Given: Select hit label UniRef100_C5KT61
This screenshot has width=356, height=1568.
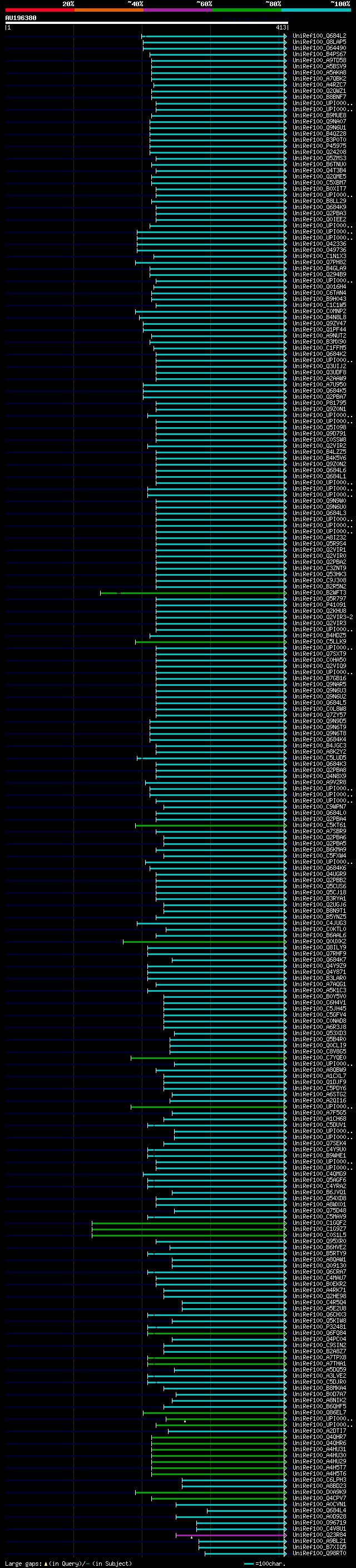Looking at the screenshot, I should [x=319, y=825].
